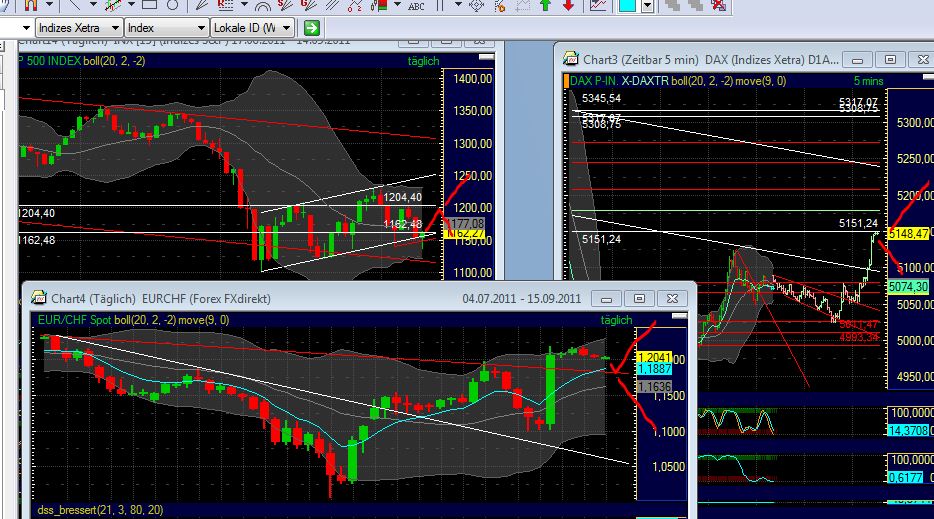Screen dimensions: 934x519
Task: Click the candlestick marker tool
Action: [378, 5]
